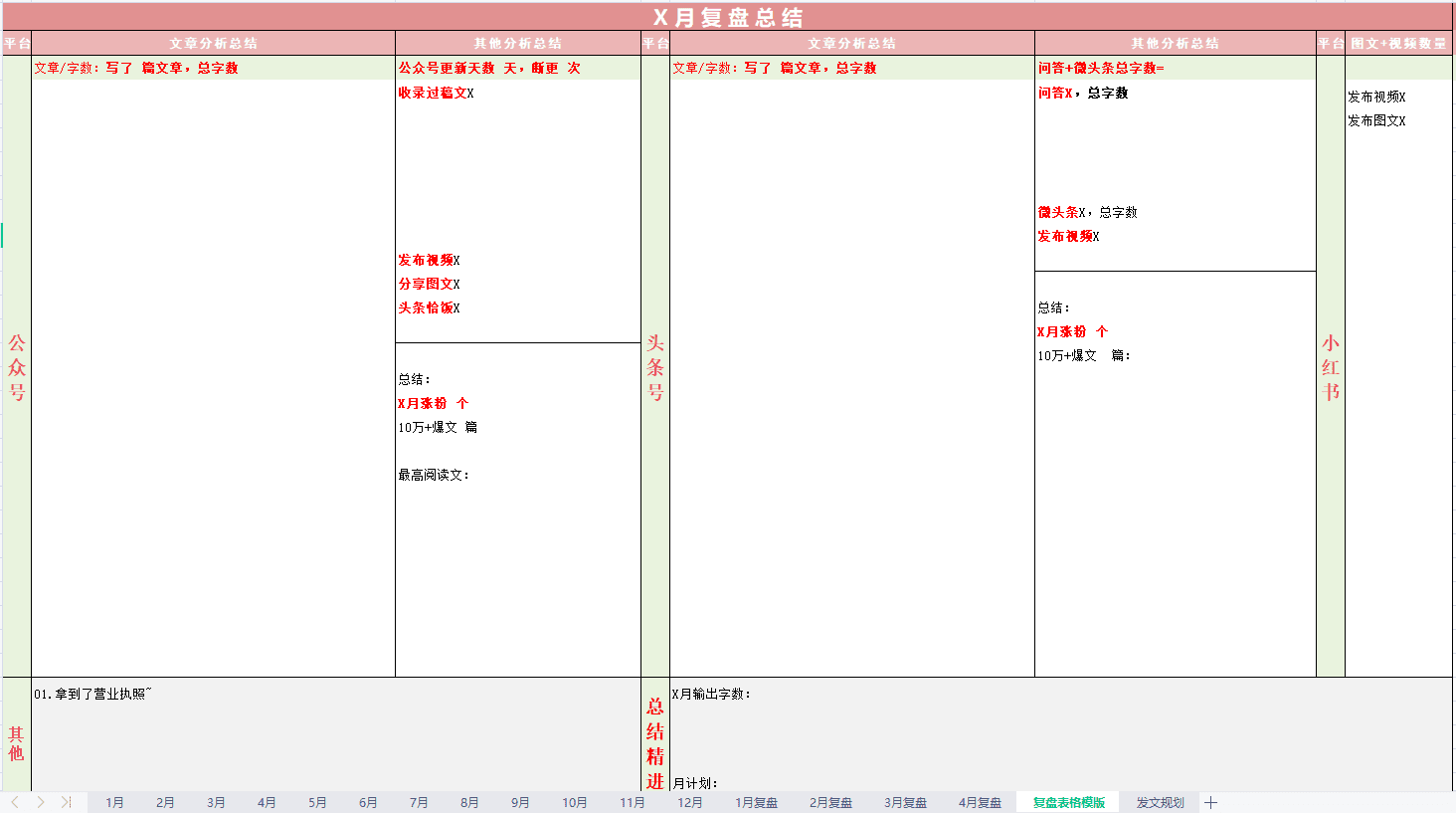Image resolution: width=1456 pixels, height=813 pixels.
Task: Select the active 复盘表格模版 sheet tab
Action: tap(1069, 802)
